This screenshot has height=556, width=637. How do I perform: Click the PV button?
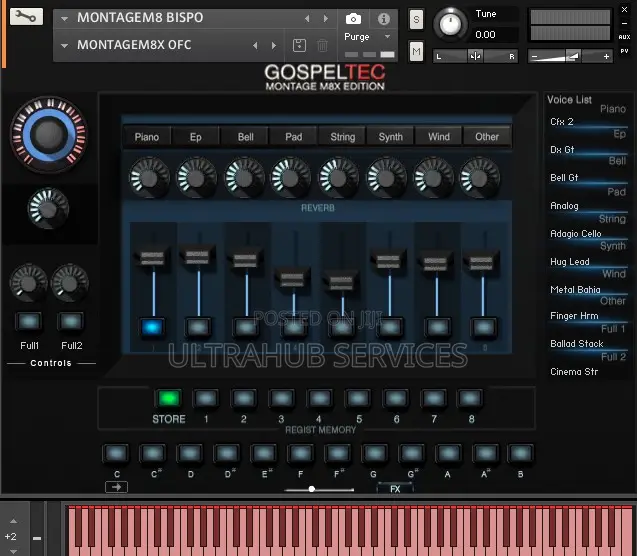624,51
